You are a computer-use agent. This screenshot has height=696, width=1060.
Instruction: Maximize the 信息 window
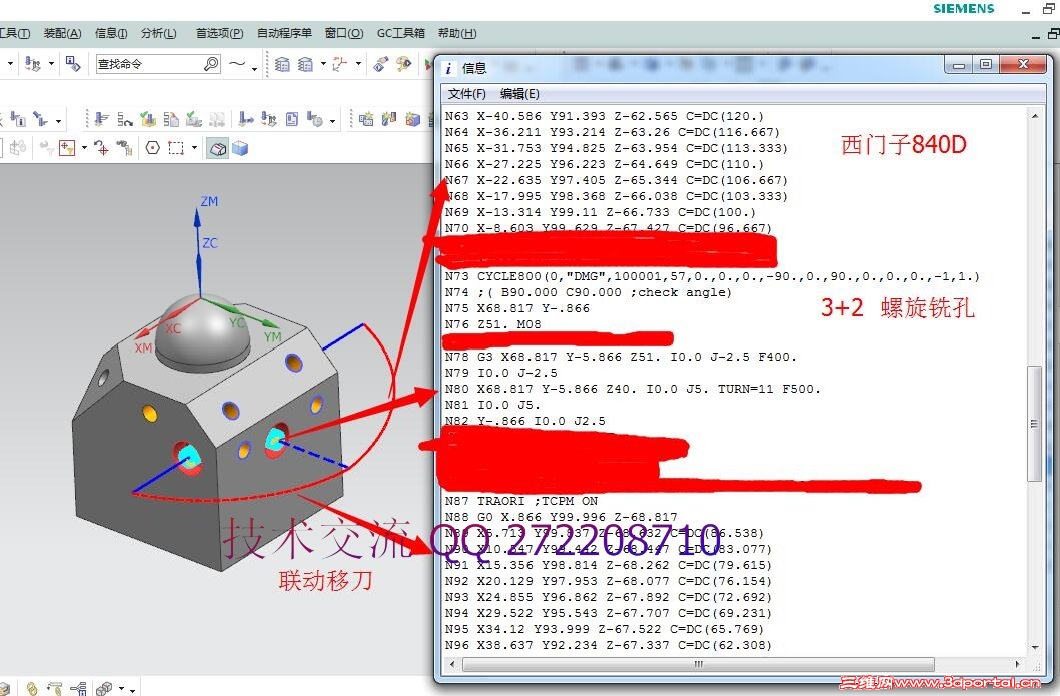tap(986, 64)
